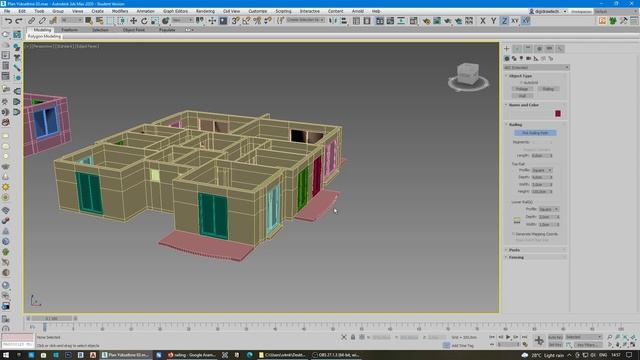Click the Align tool icon
640x360 pixels.
pyautogui.click(x=344, y=21)
